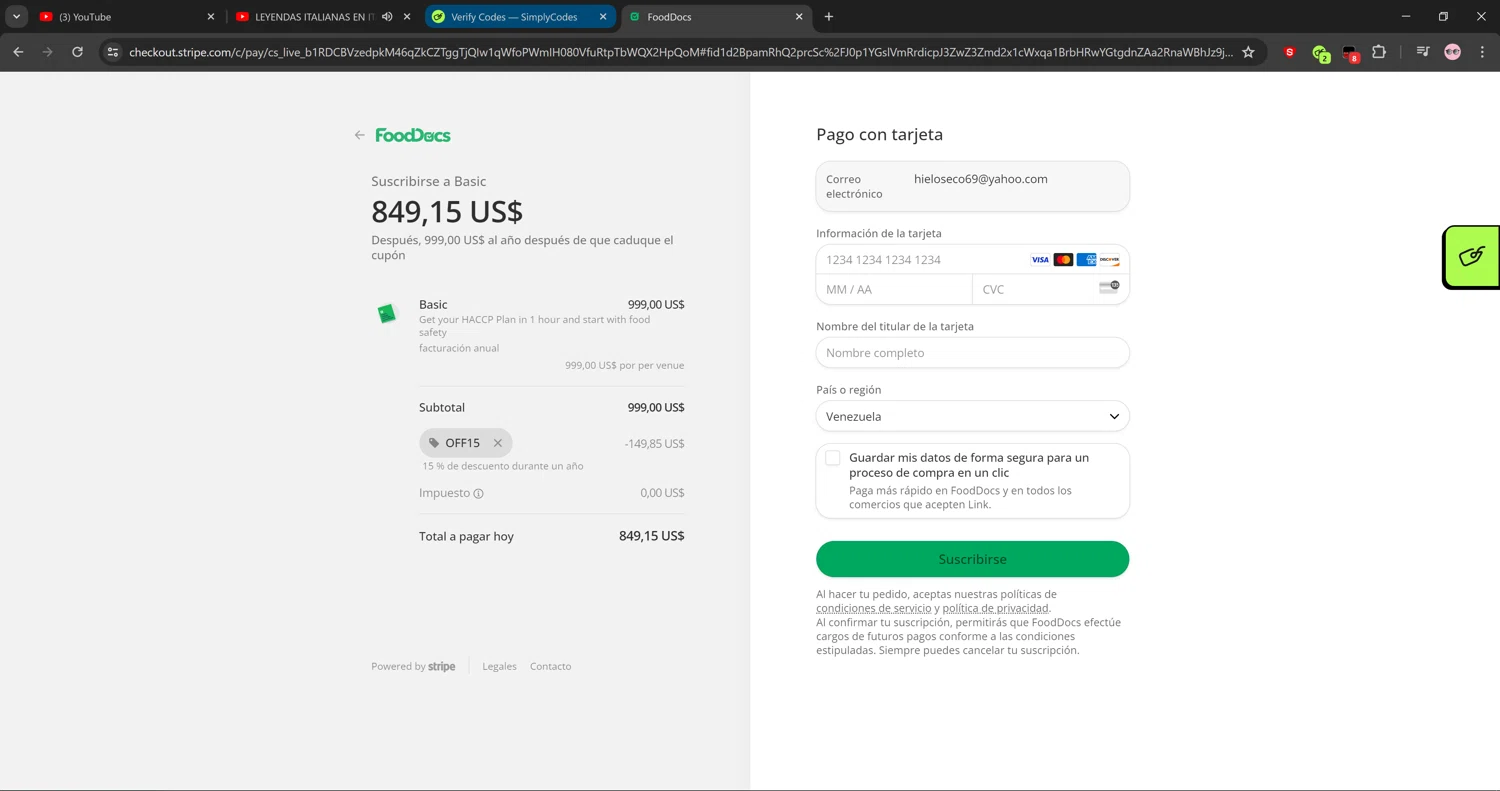Screen dimensions: 1500x791
Task: Open the SimplyCodes extension toolbar icon
Action: tap(1321, 53)
